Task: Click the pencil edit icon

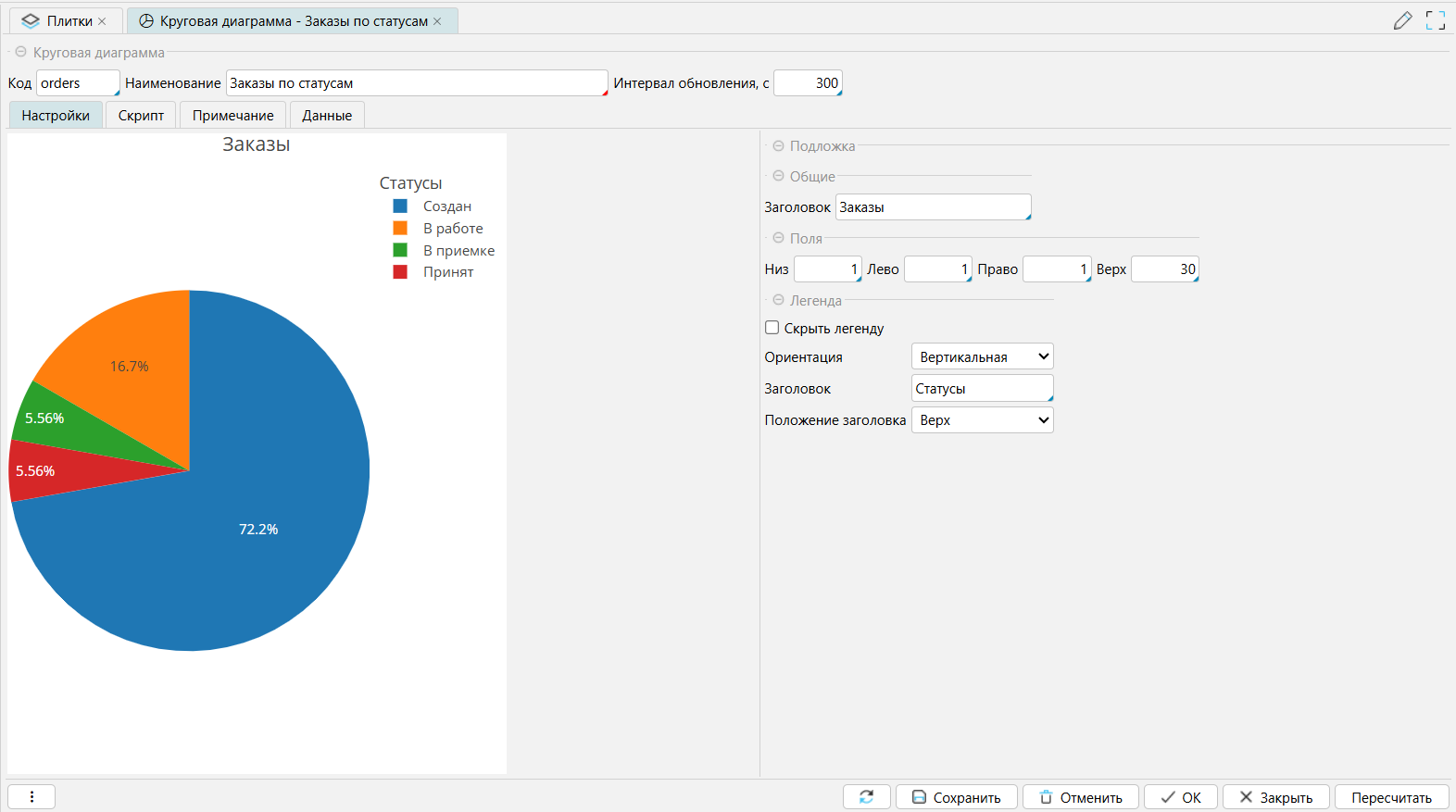Action: click(x=1402, y=20)
